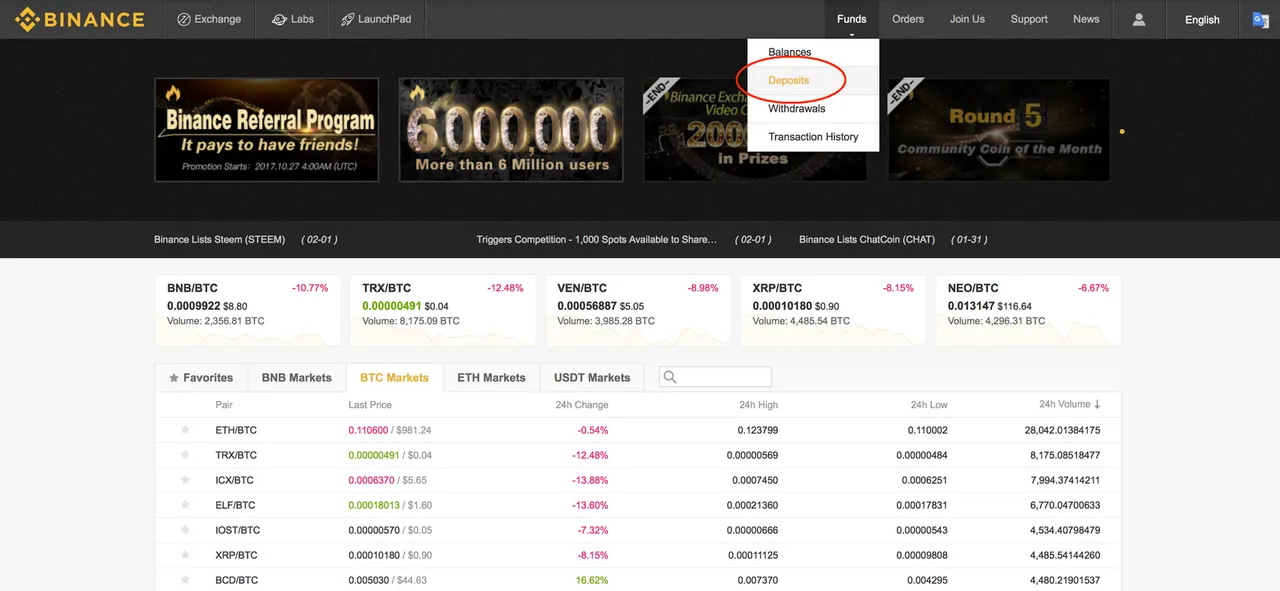Open Triggers Competition announcement
Screen dimensions: 1280x591
coord(597,240)
